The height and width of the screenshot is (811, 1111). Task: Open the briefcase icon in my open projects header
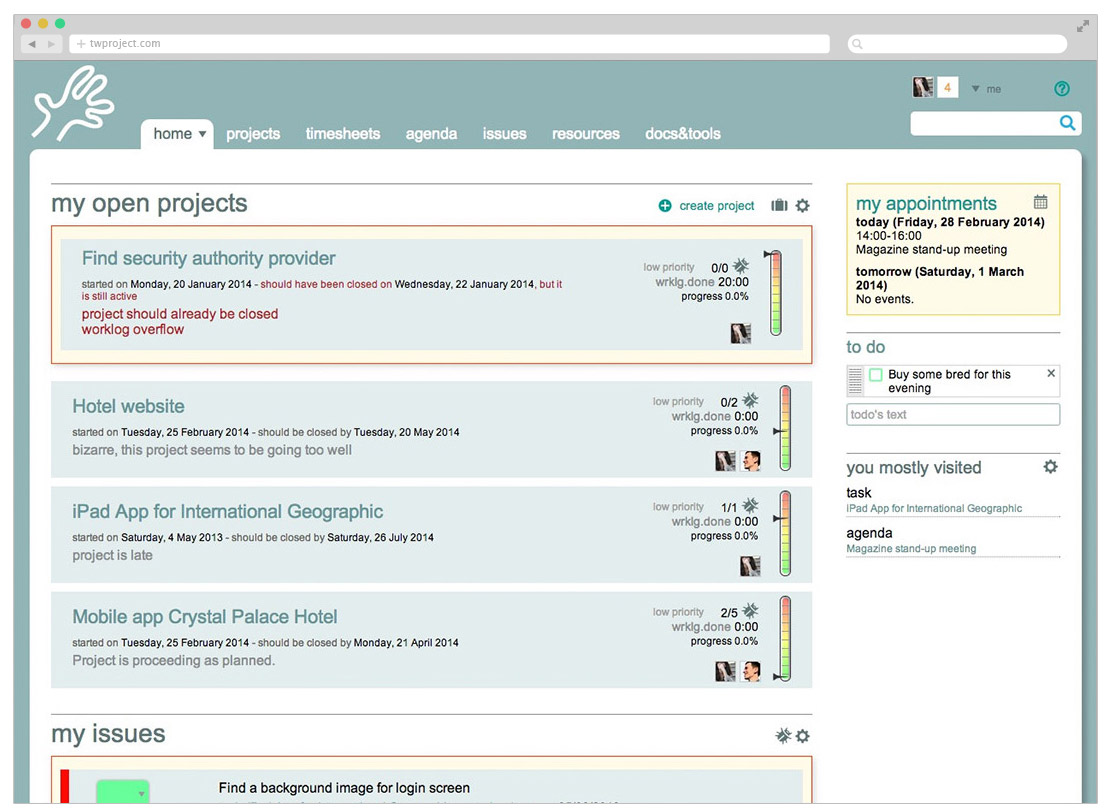coord(779,205)
